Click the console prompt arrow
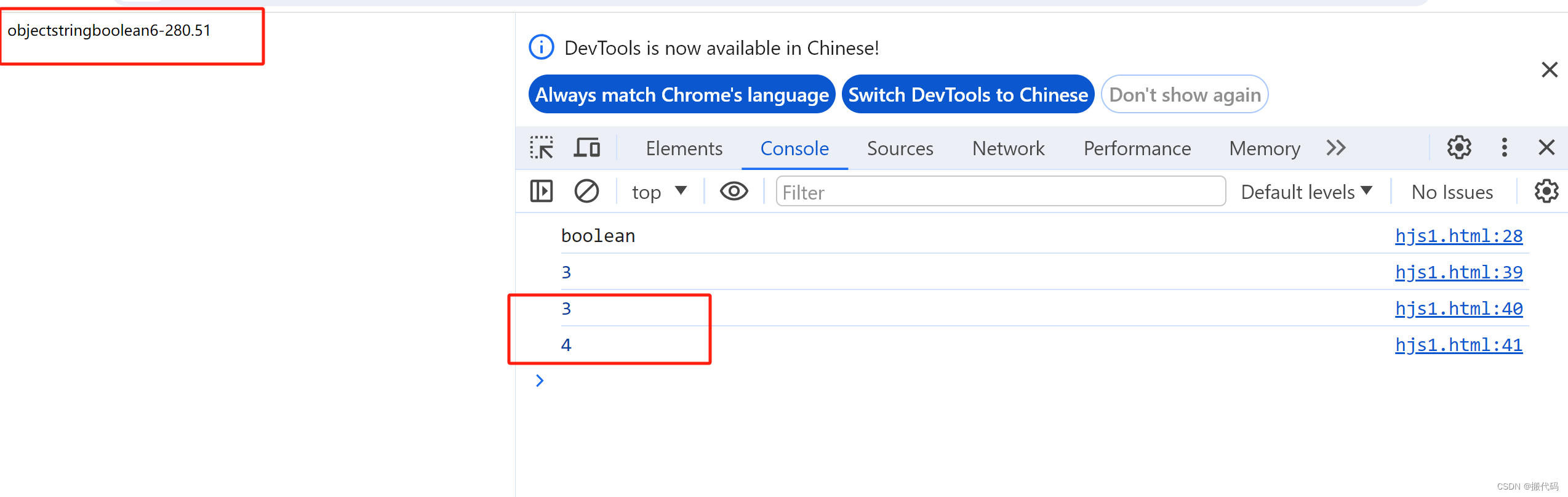 [540, 381]
